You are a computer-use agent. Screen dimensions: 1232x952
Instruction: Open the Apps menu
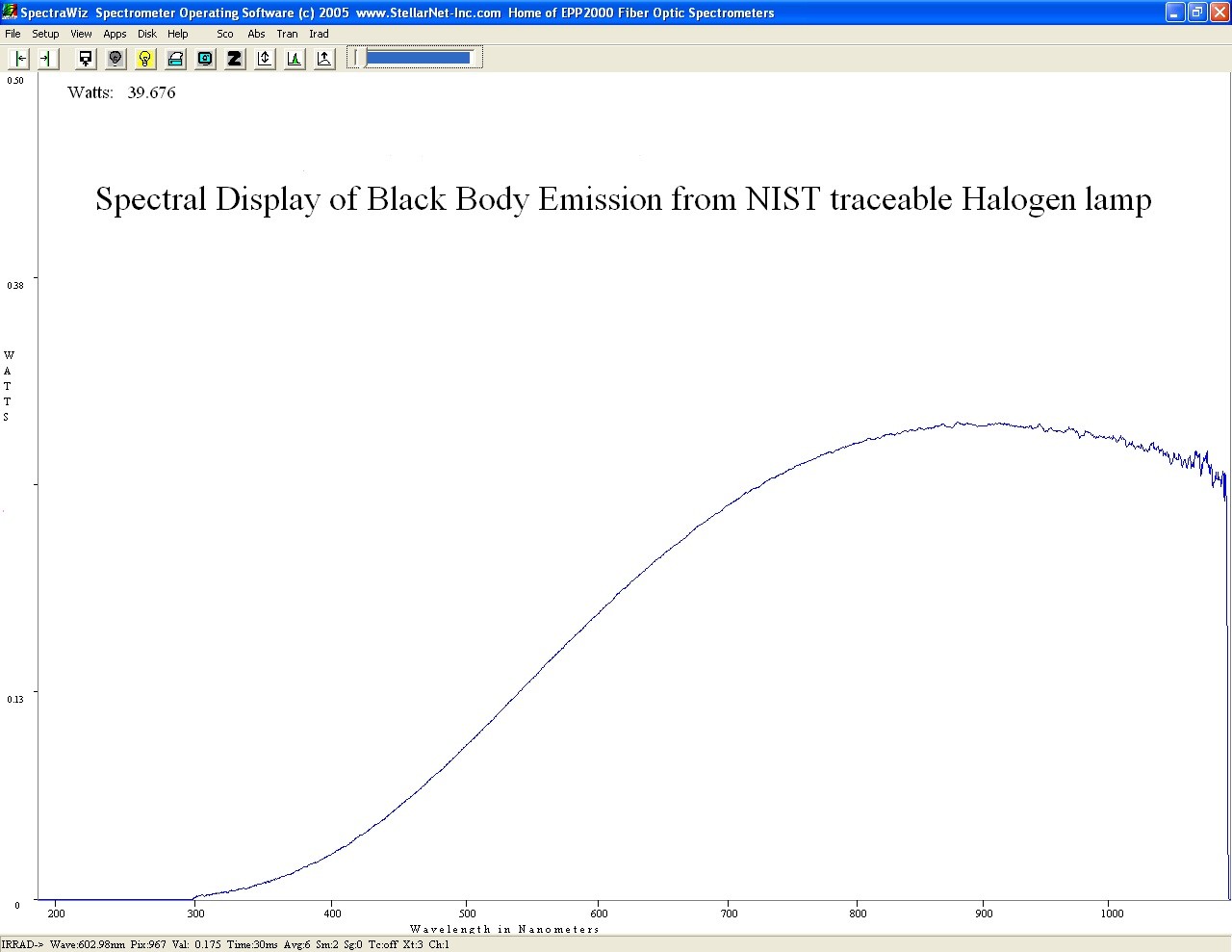point(115,34)
